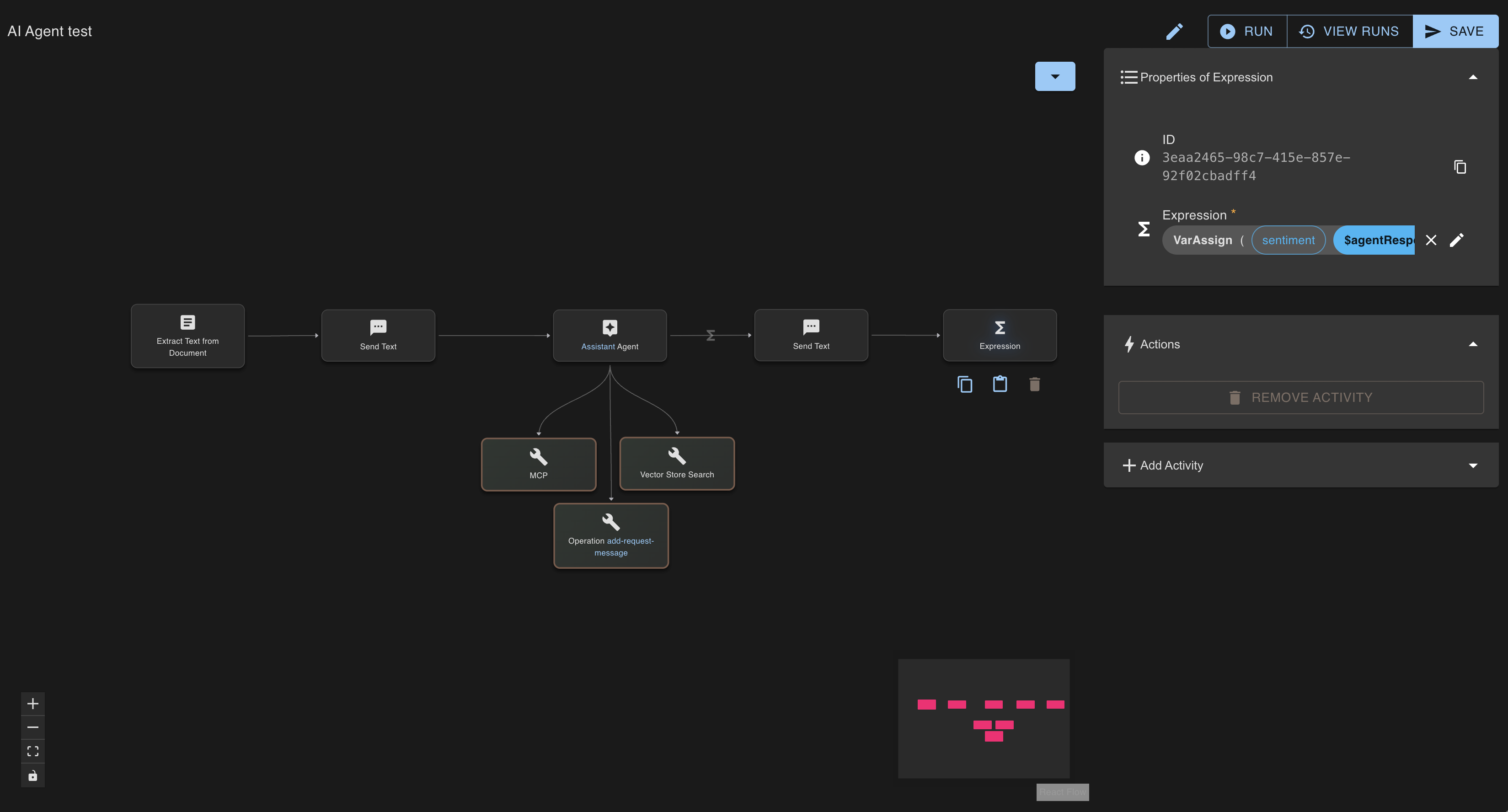Collapse the Actions section
Screen dimensions: 1508x812
coord(1474,344)
